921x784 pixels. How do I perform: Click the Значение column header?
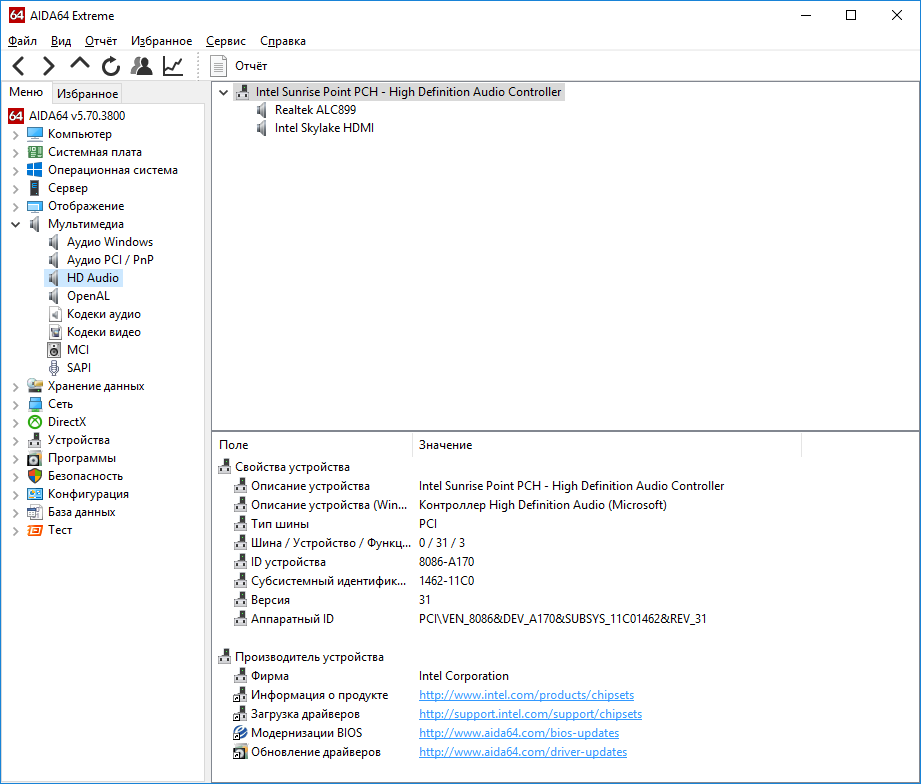click(x=607, y=445)
